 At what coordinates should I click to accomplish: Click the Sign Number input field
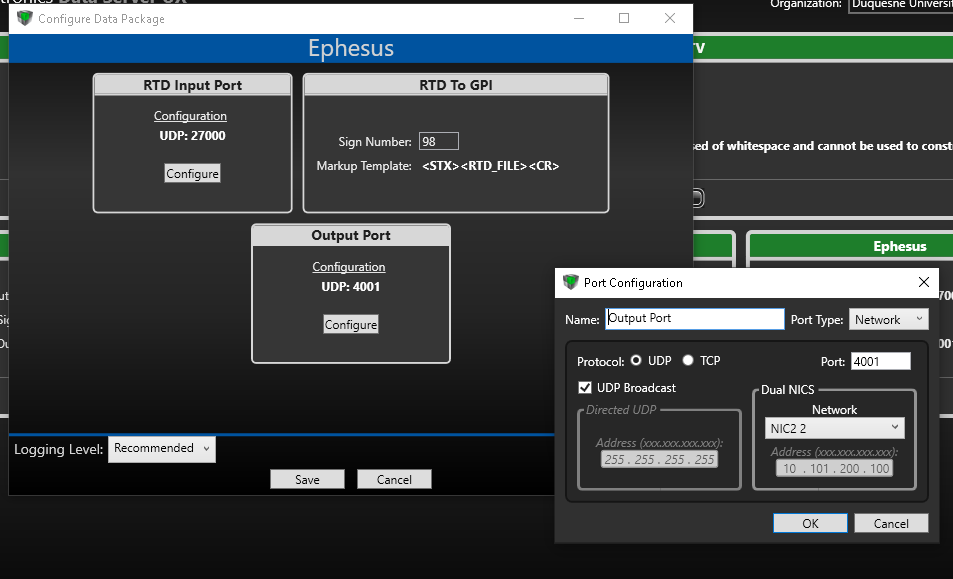[x=438, y=142]
